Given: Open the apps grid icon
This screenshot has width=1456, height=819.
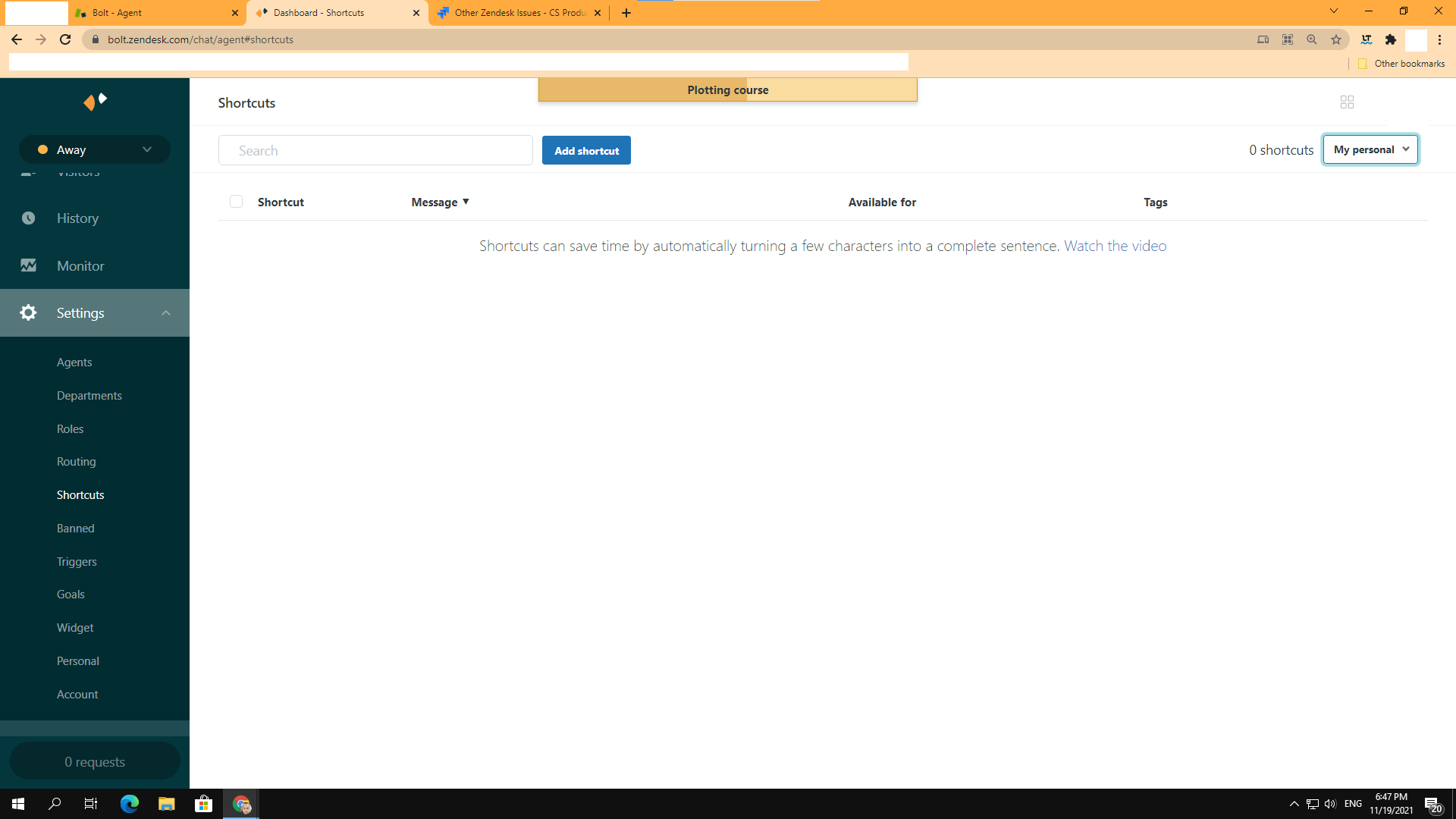Looking at the screenshot, I should point(1347,102).
